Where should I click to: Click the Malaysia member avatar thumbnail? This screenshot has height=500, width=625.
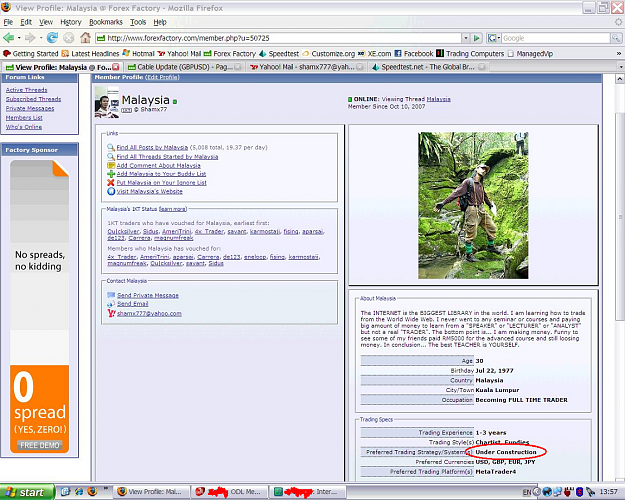pos(107,102)
